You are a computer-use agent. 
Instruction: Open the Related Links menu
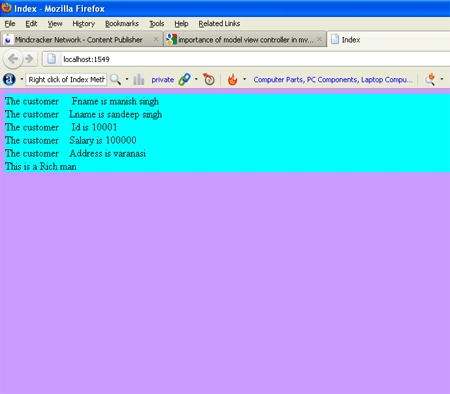(x=219, y=24)
